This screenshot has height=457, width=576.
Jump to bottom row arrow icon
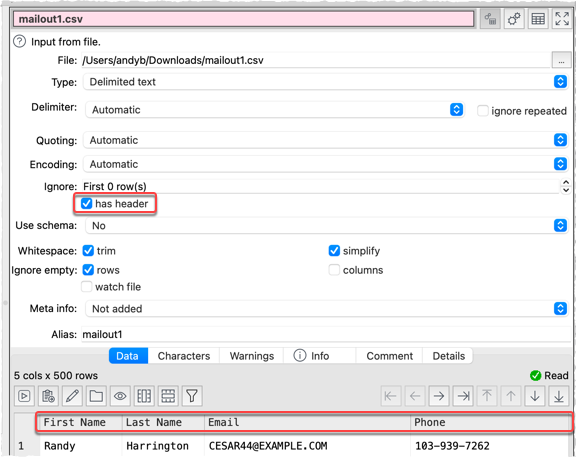559,396
